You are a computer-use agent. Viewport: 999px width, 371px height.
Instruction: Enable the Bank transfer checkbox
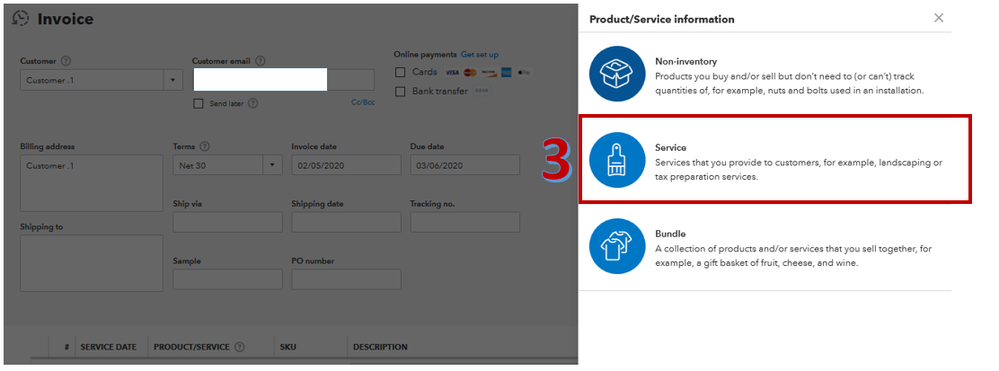[x=400, y=91]
